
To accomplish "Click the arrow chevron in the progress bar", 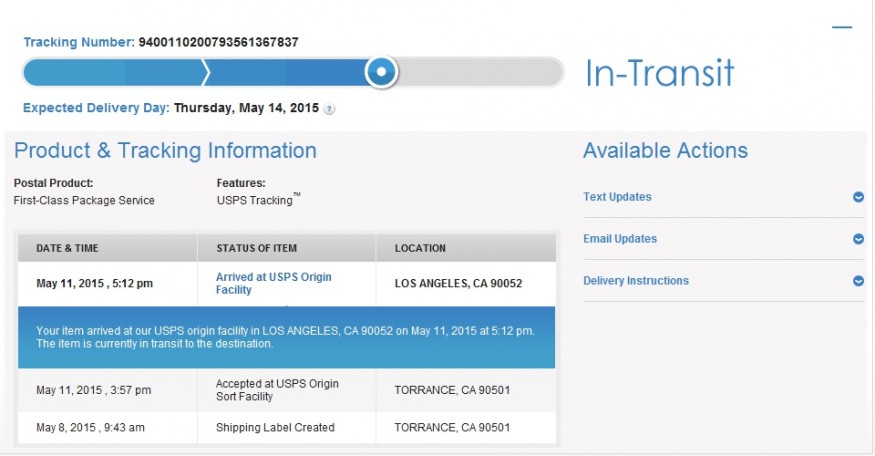I will (x=205, y=72).
